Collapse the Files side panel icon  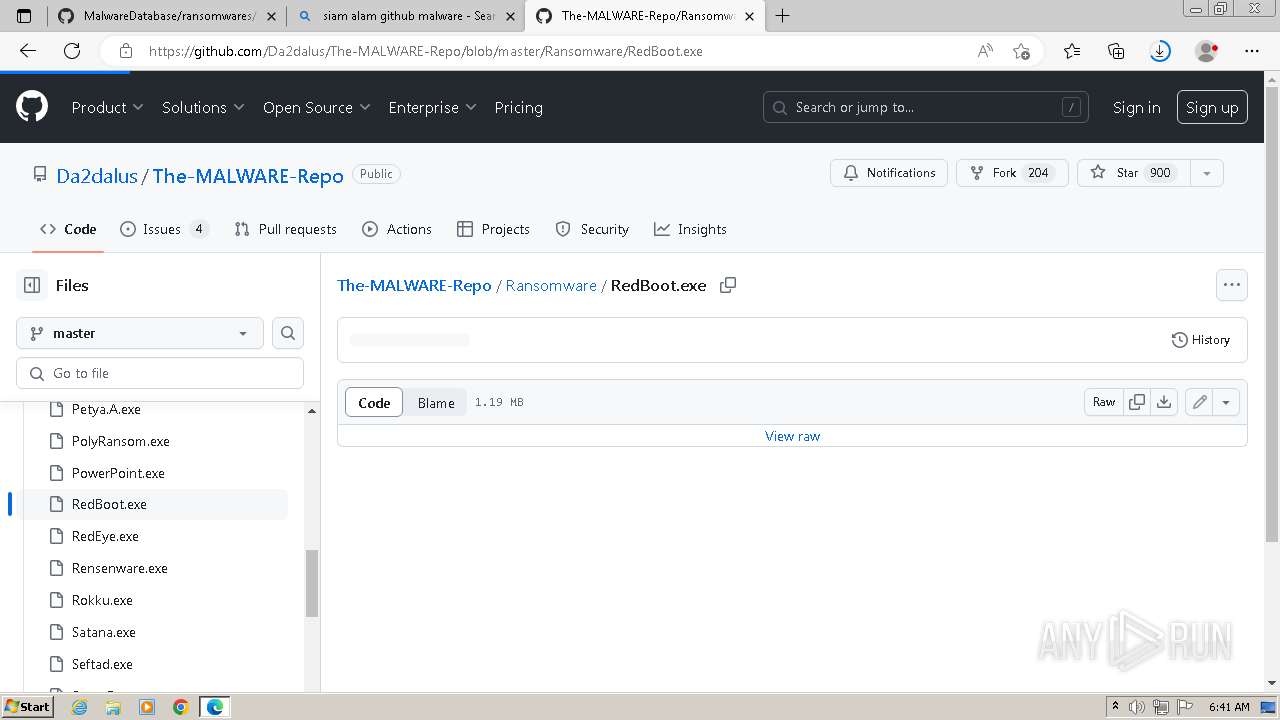pos(32,285)
